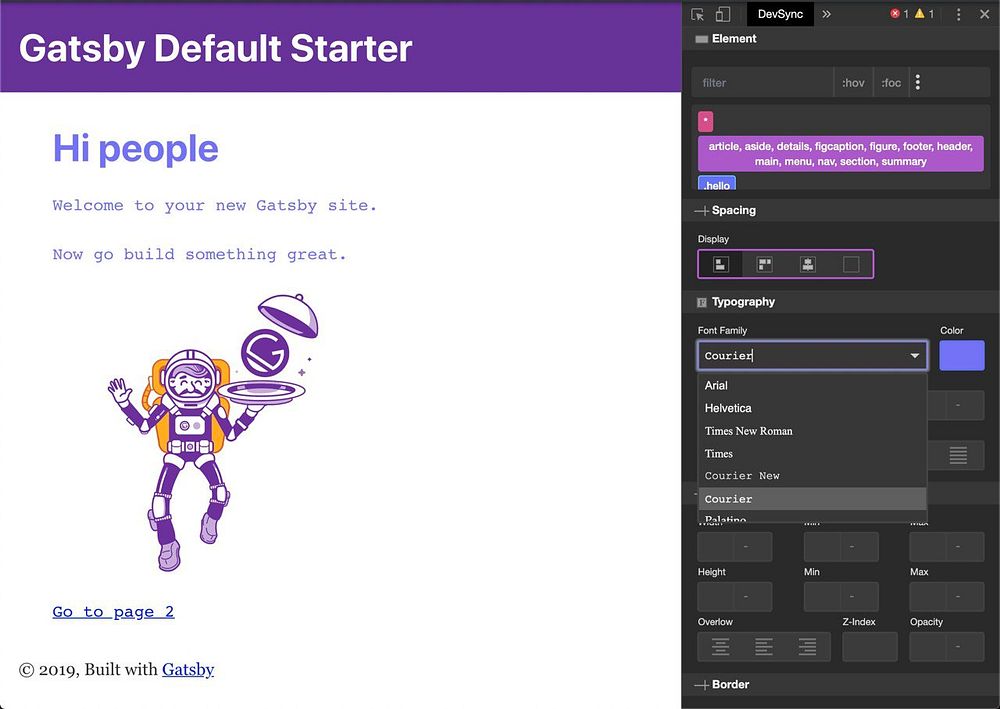Screen dimensions: 1000x709
Task: Click the Gatsby astronaut image
Action: [212, 432]
